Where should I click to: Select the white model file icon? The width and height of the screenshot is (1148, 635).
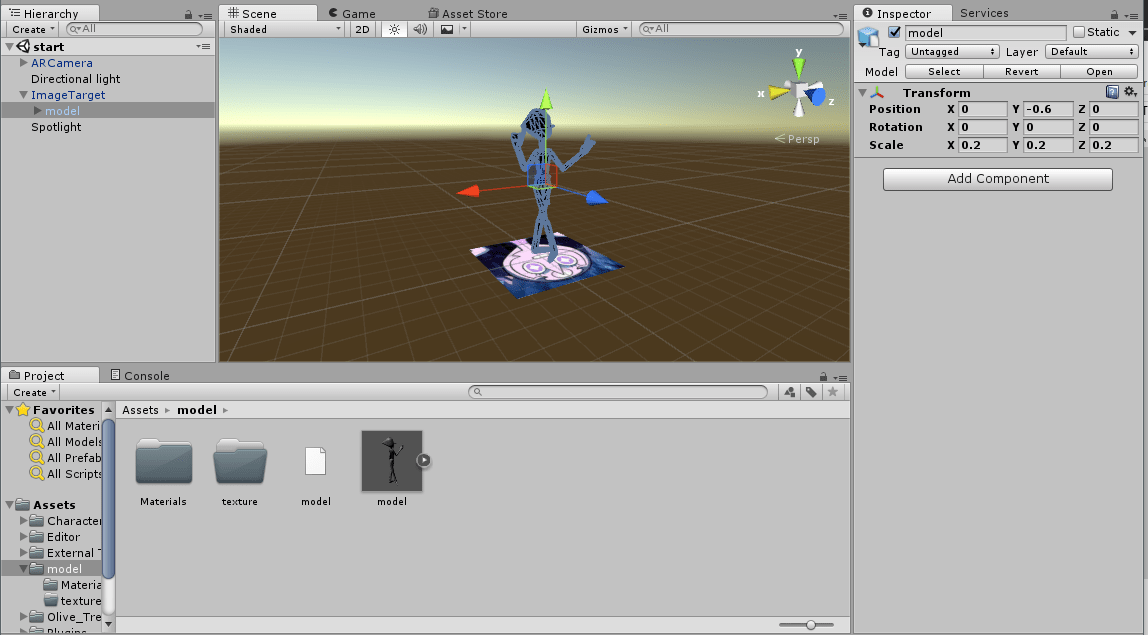pyautogui.click(x=316, y=461)
